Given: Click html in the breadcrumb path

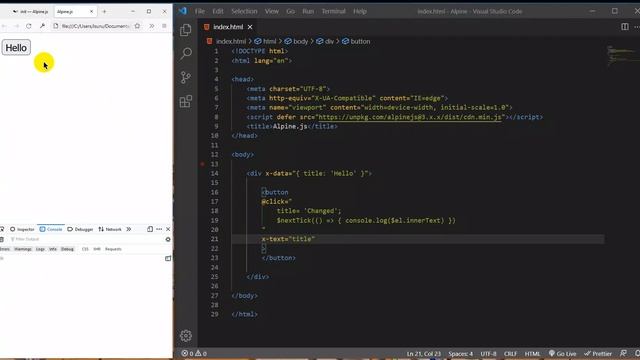Looking at the screenshot, I should [266, 41].
